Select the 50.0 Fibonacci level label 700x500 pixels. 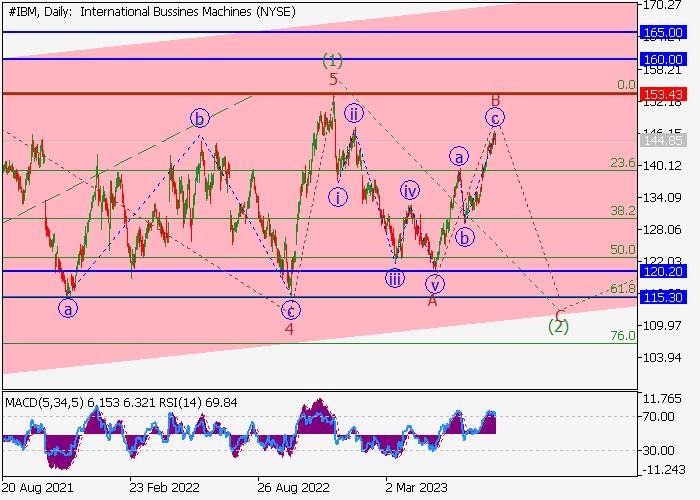pos(623,250)
